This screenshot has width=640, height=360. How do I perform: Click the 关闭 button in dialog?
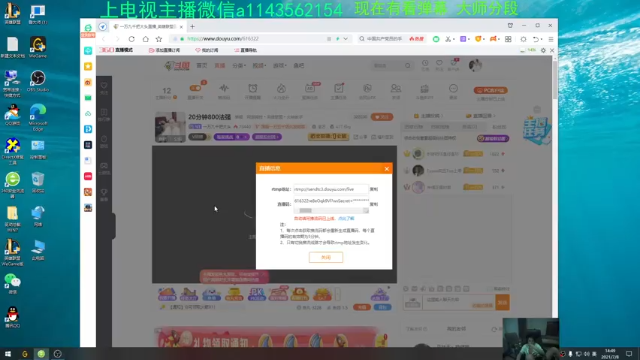tap(326, 257)
